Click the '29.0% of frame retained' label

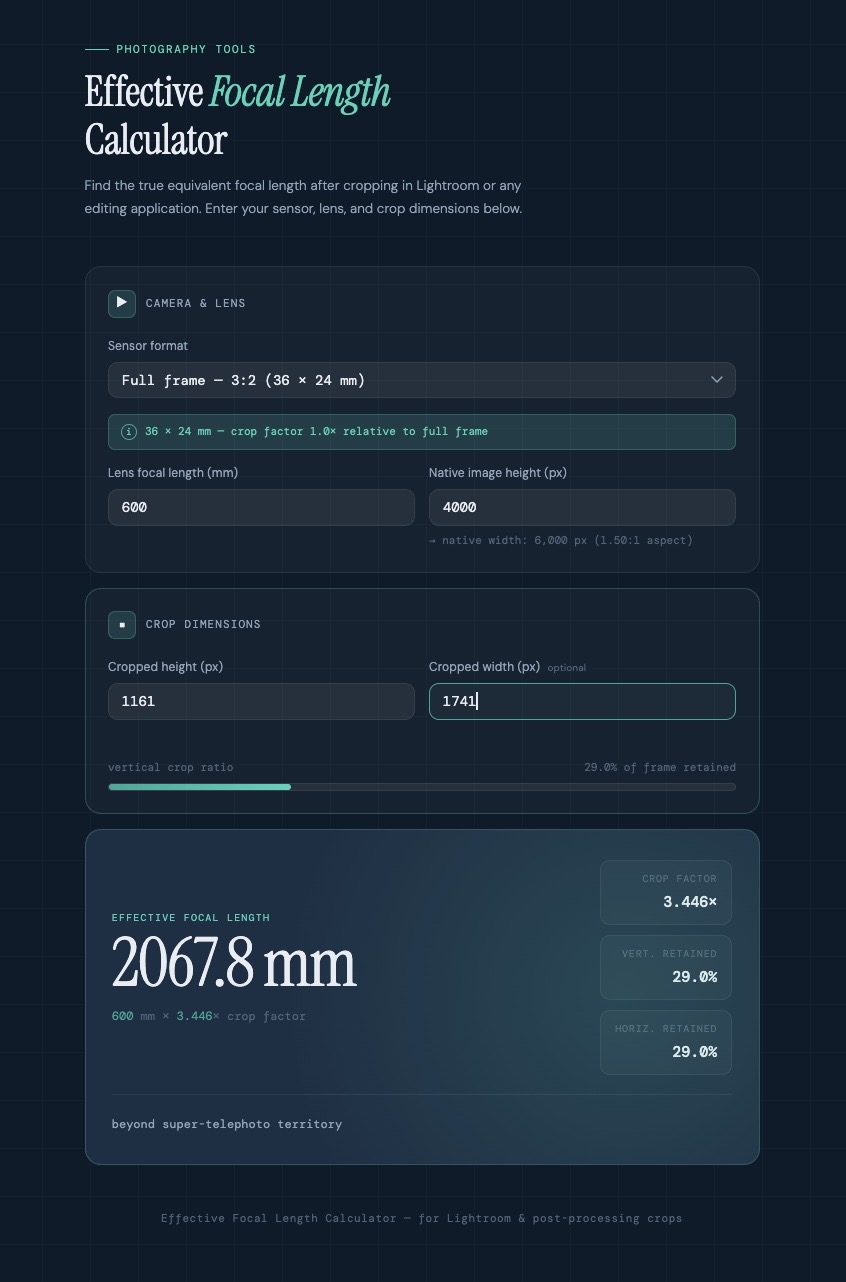pyautogui.click(x=659, y=767)
